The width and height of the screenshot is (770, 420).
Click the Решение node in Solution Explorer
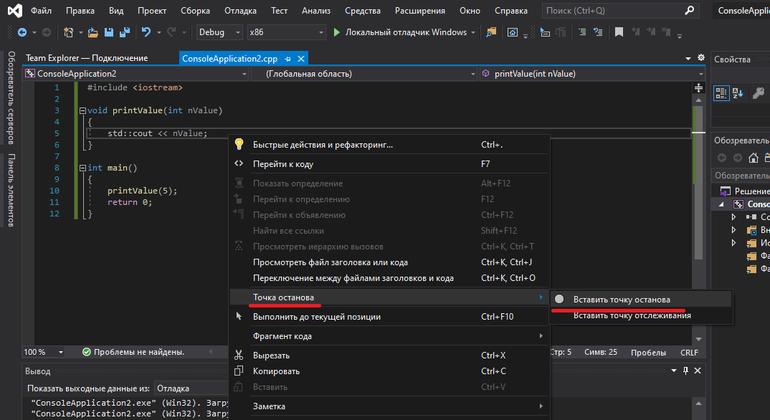coord(744,191)
